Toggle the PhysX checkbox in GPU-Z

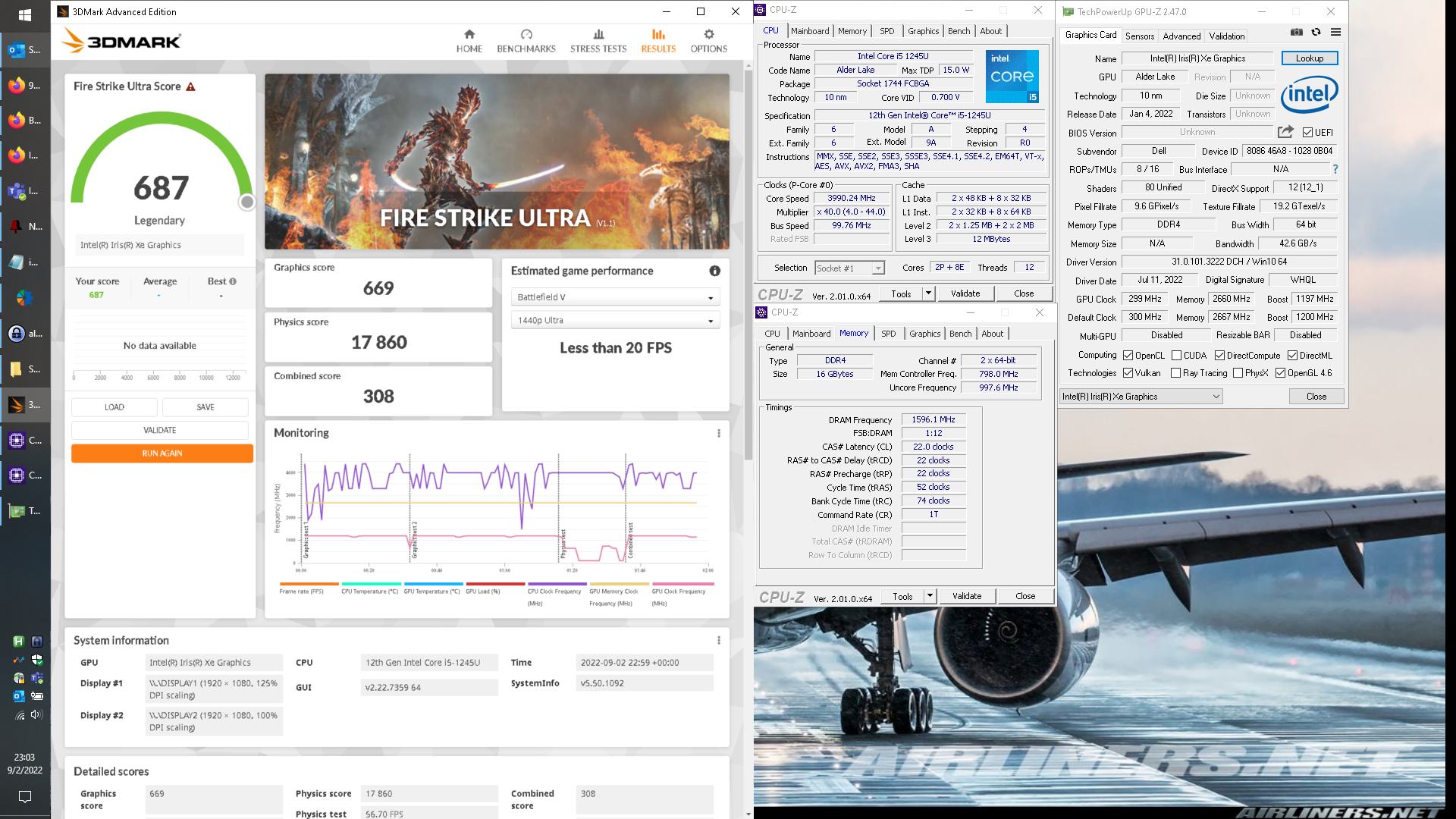pos(1238,373)
